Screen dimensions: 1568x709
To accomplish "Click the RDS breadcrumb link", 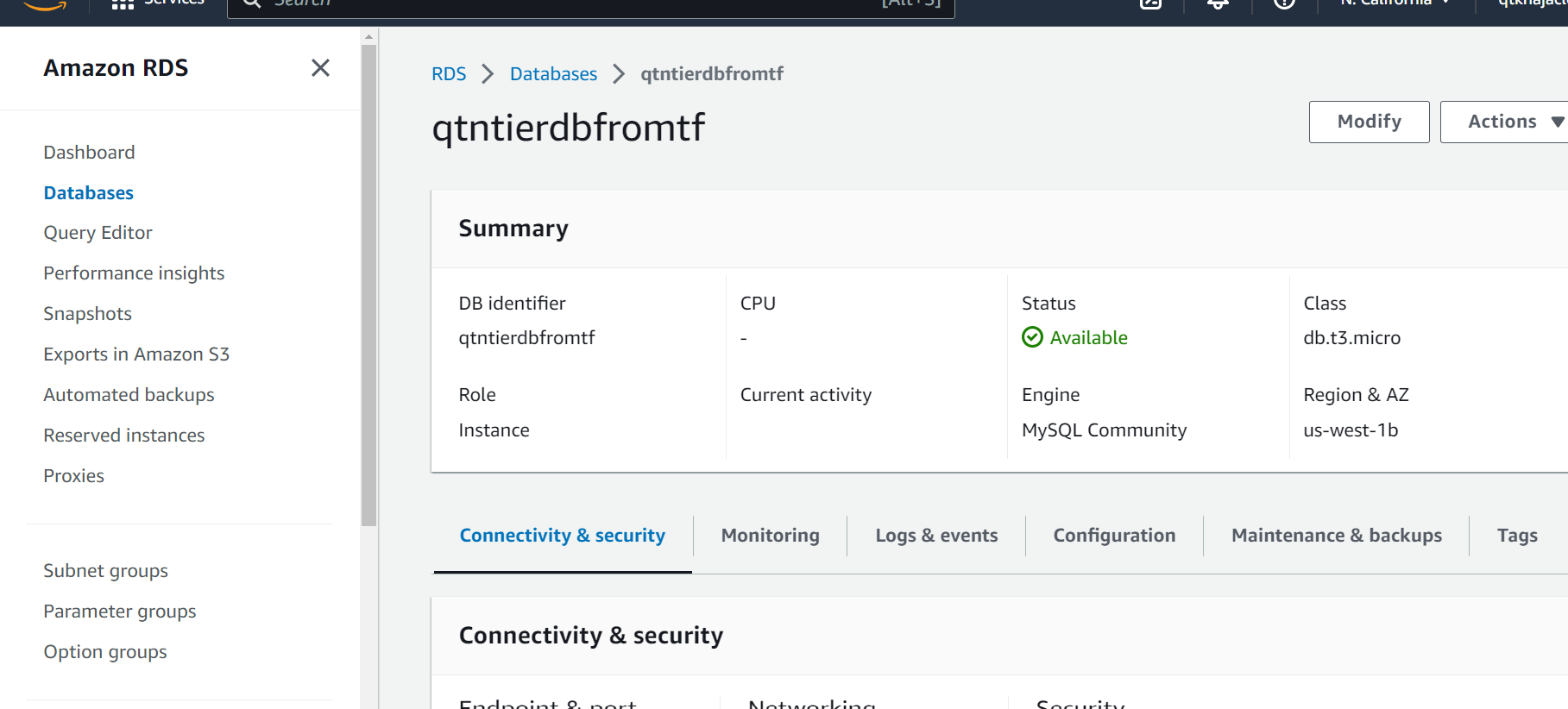I will [x=449, y=74].
